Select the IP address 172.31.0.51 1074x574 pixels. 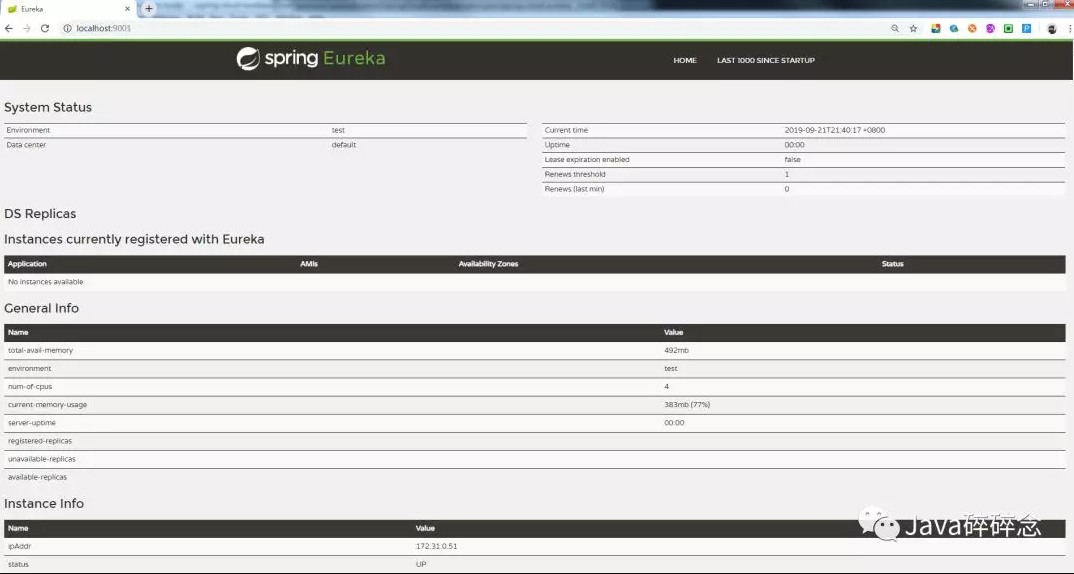(x=436, y=547)
